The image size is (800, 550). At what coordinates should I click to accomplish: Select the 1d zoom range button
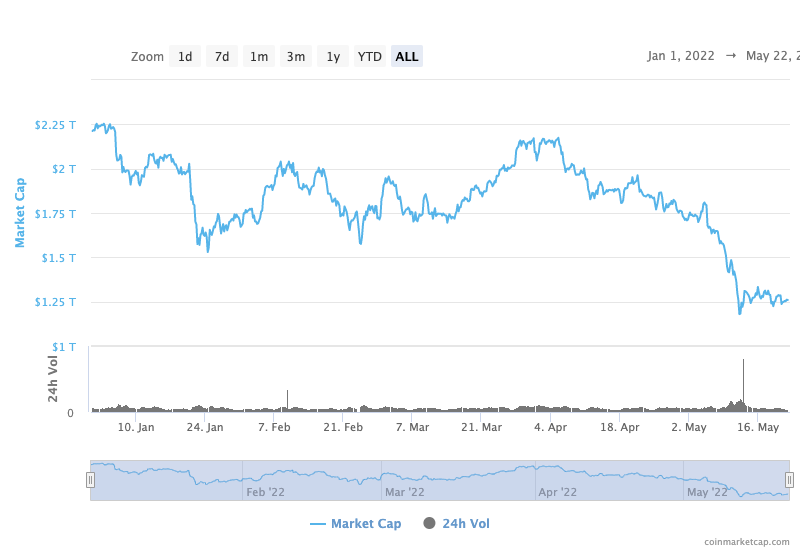[185, 56]
